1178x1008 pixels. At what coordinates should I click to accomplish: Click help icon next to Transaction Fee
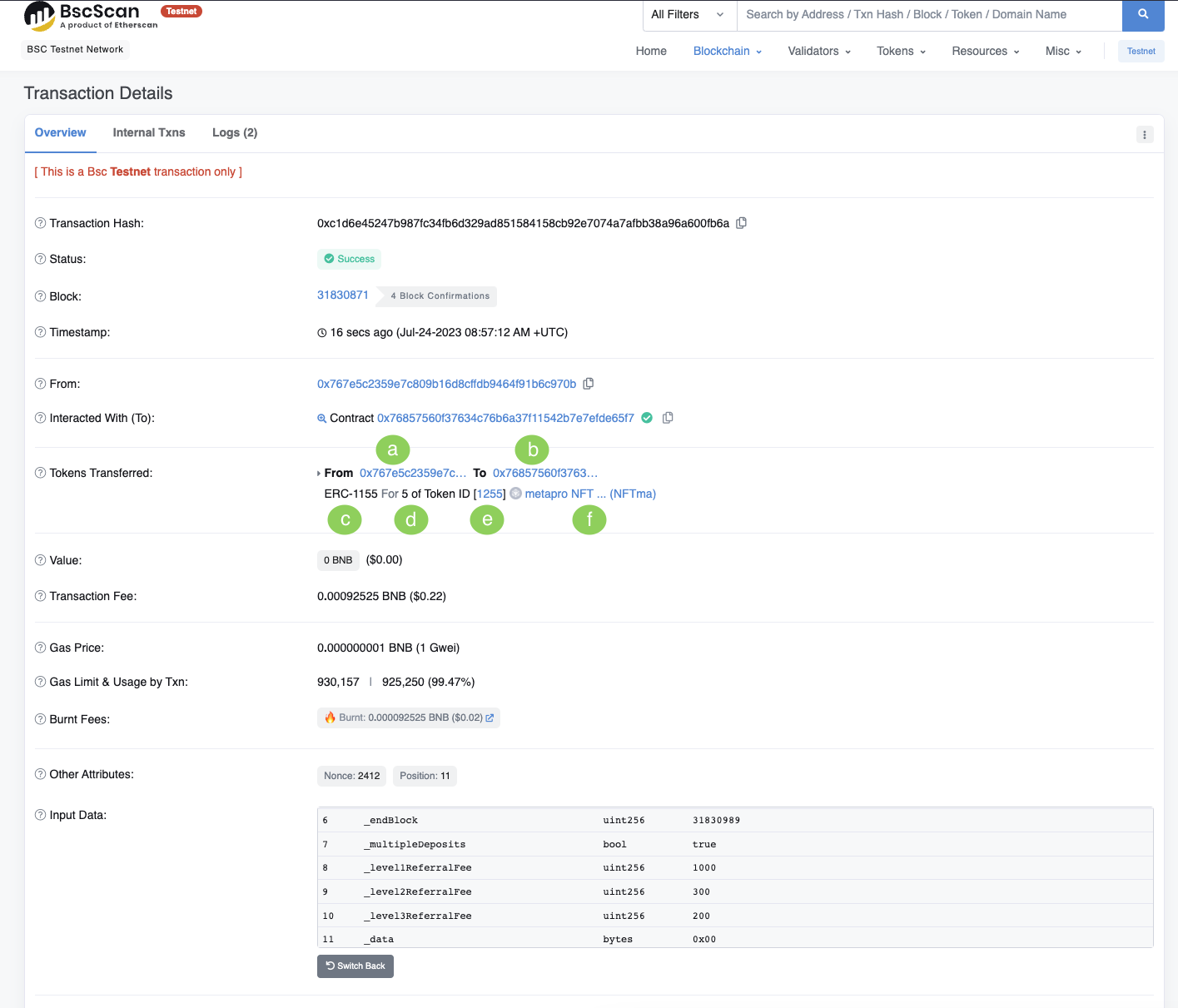(x=40, y=596)
